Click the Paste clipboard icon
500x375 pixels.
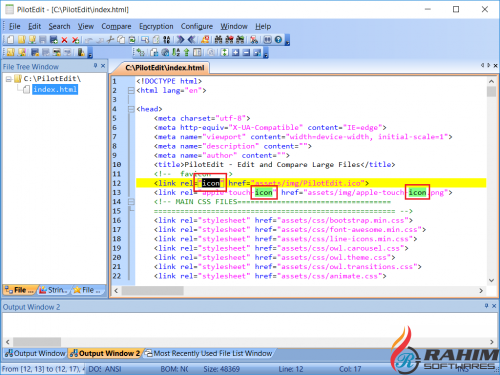(x=132, y=40)
